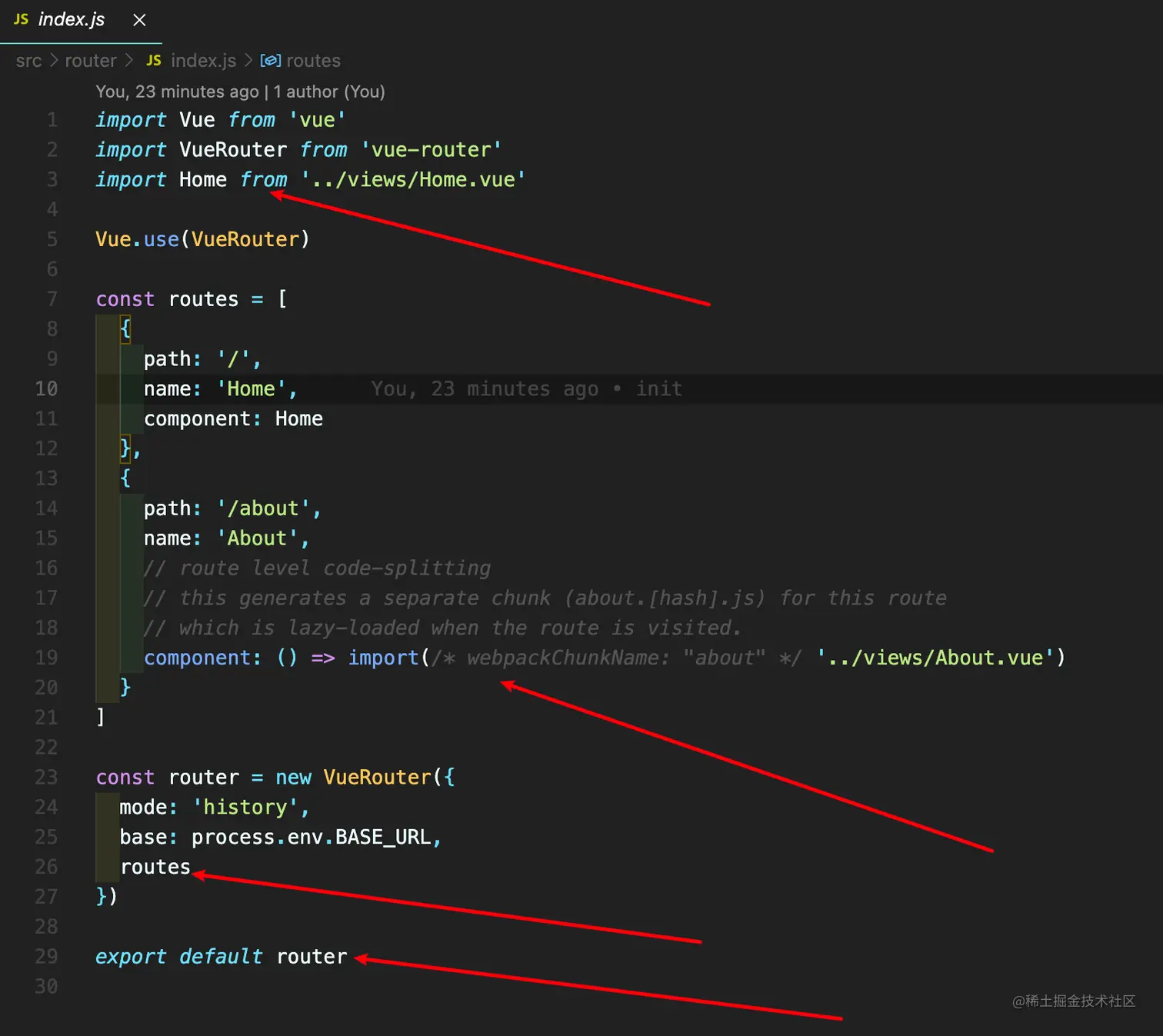Click the 'which is lazy-loaded' comment line
The width and height of the screenshot is (1163, 1036).
coord(442,628)
